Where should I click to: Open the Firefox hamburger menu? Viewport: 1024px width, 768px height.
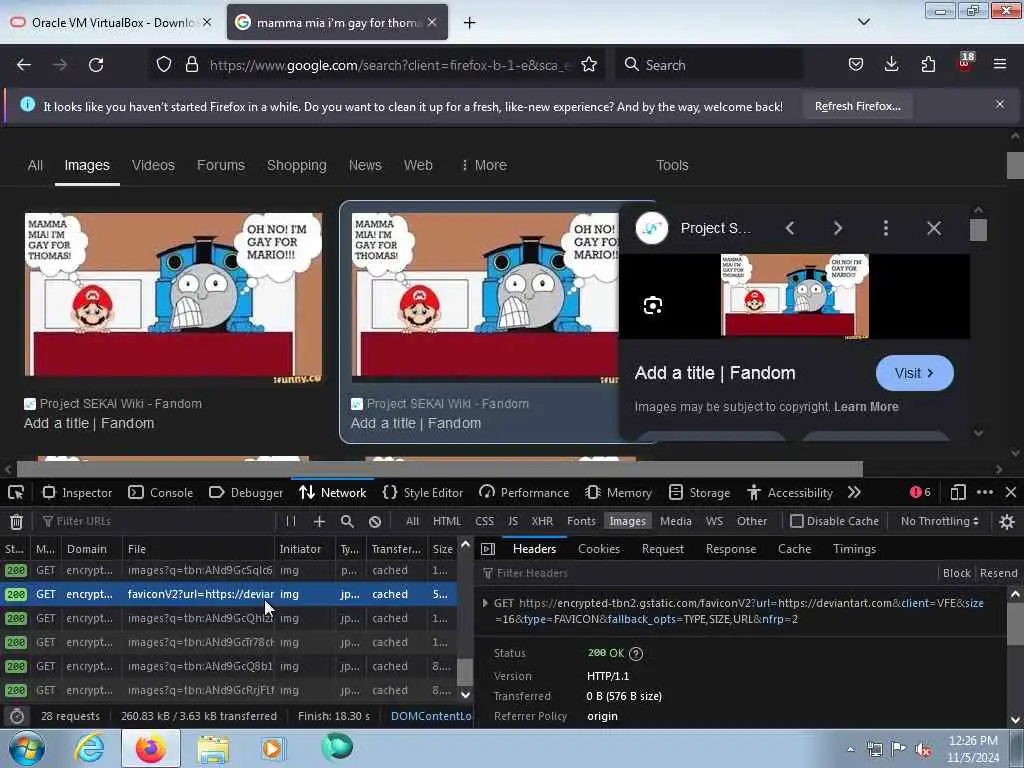(1000, 64)
